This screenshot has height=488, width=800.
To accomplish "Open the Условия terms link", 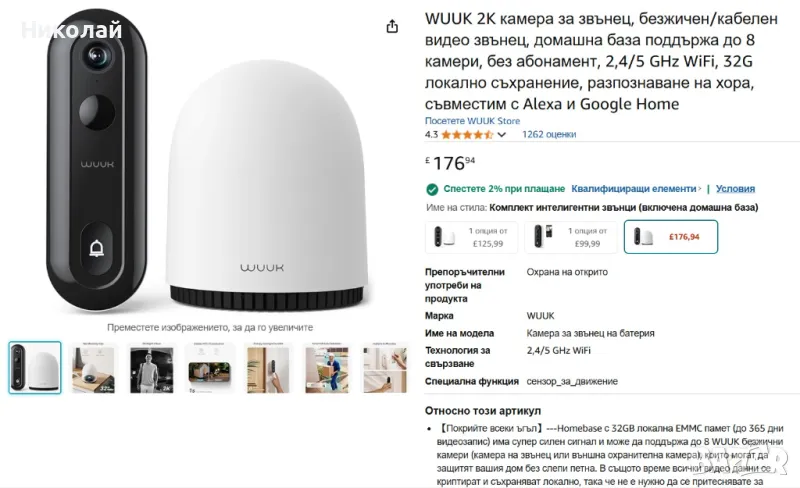I will tap(735, 189).
